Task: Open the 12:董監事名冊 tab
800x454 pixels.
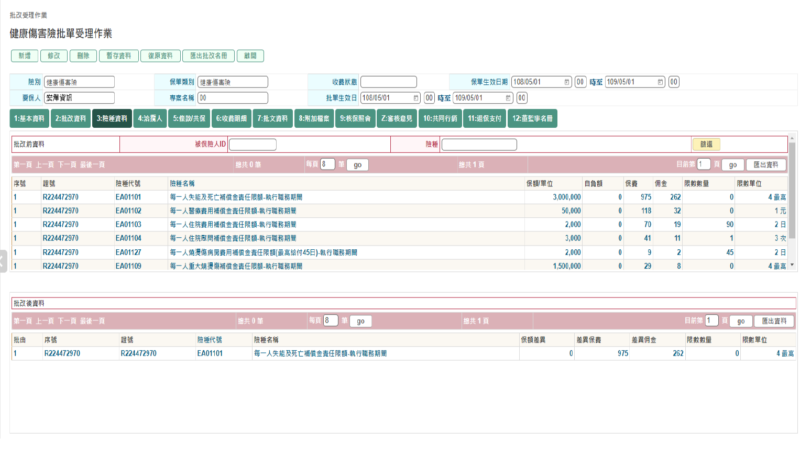Action: (x=532, y=118)
